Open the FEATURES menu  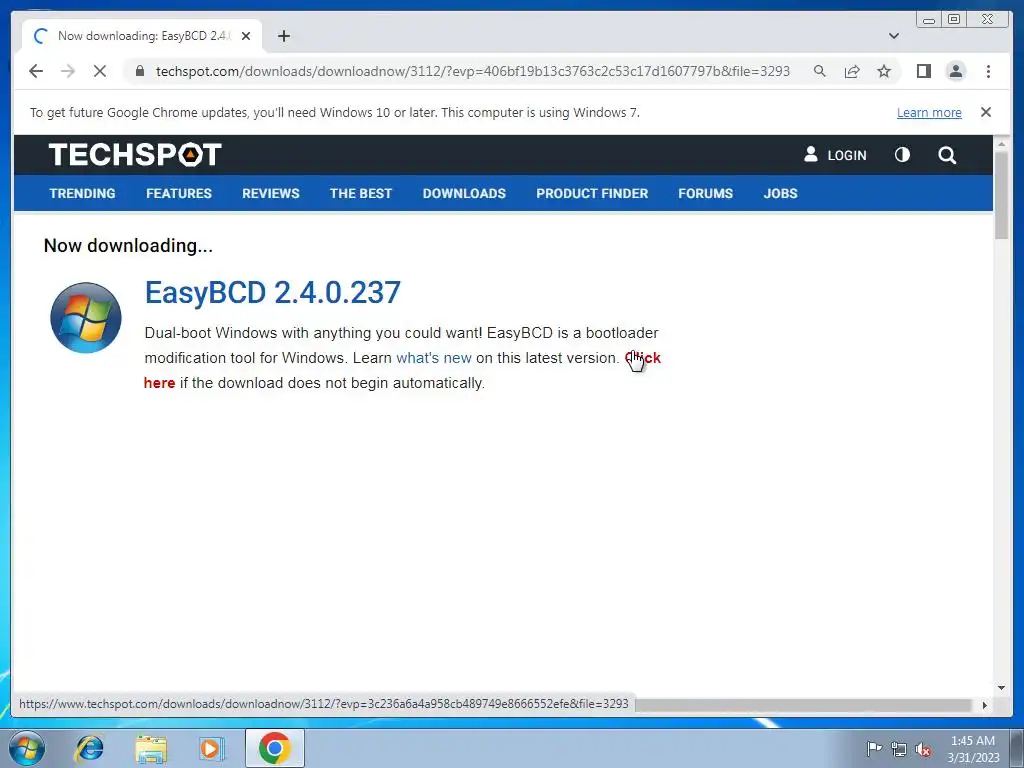179,193
